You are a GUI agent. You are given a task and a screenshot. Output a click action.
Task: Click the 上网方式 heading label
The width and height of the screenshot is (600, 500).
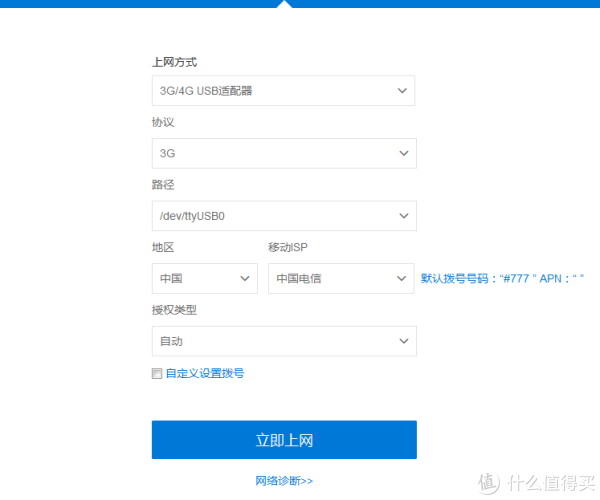pos(174,62)
